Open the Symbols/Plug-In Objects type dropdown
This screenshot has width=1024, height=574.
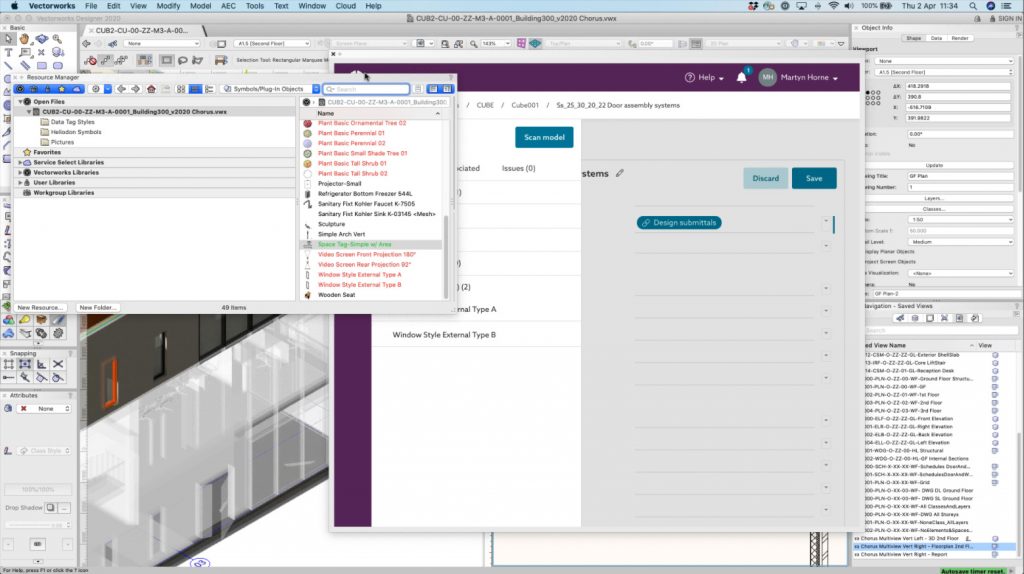click(x=270, y=89)
